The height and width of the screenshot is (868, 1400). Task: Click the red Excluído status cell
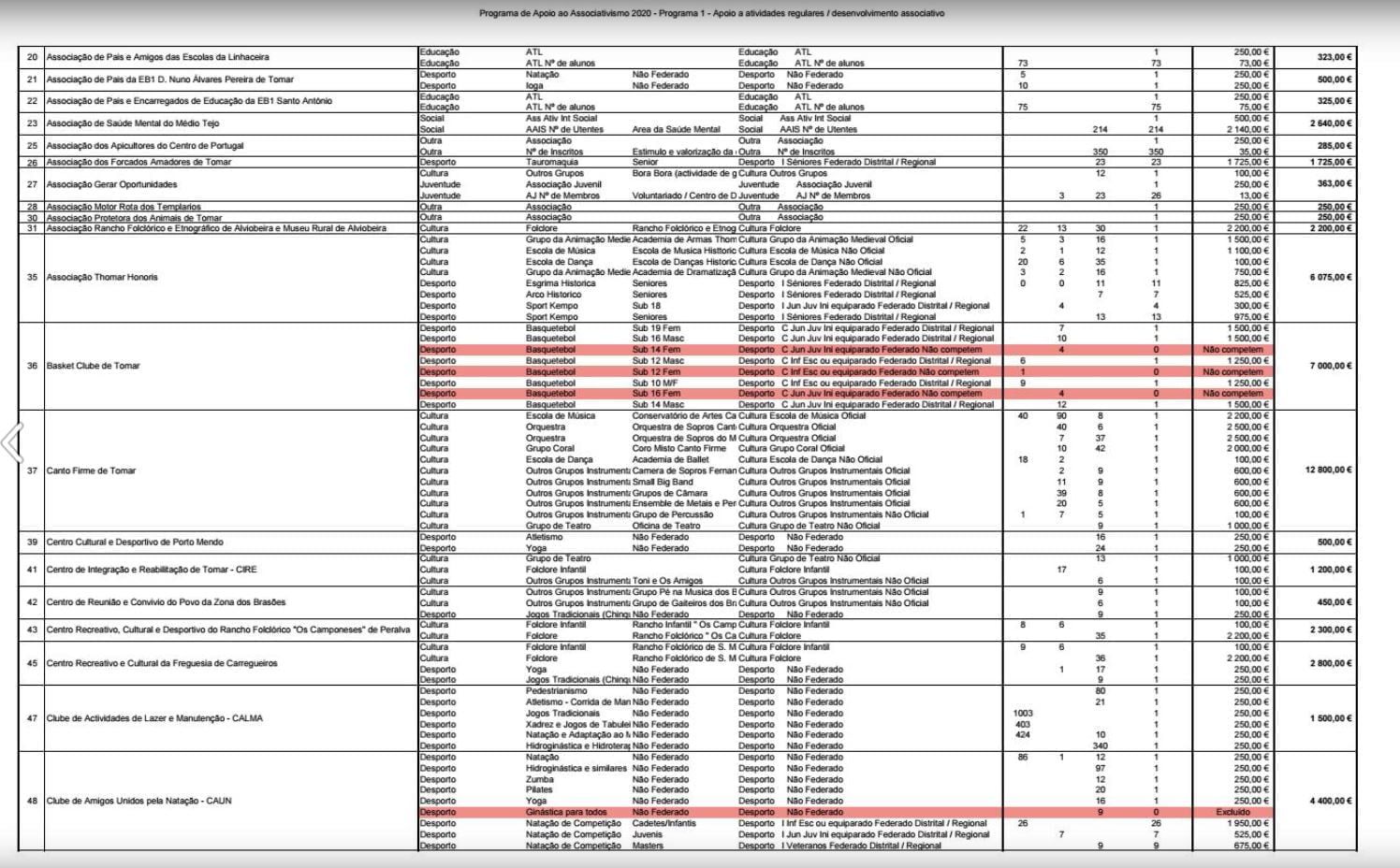[1232, 812]
